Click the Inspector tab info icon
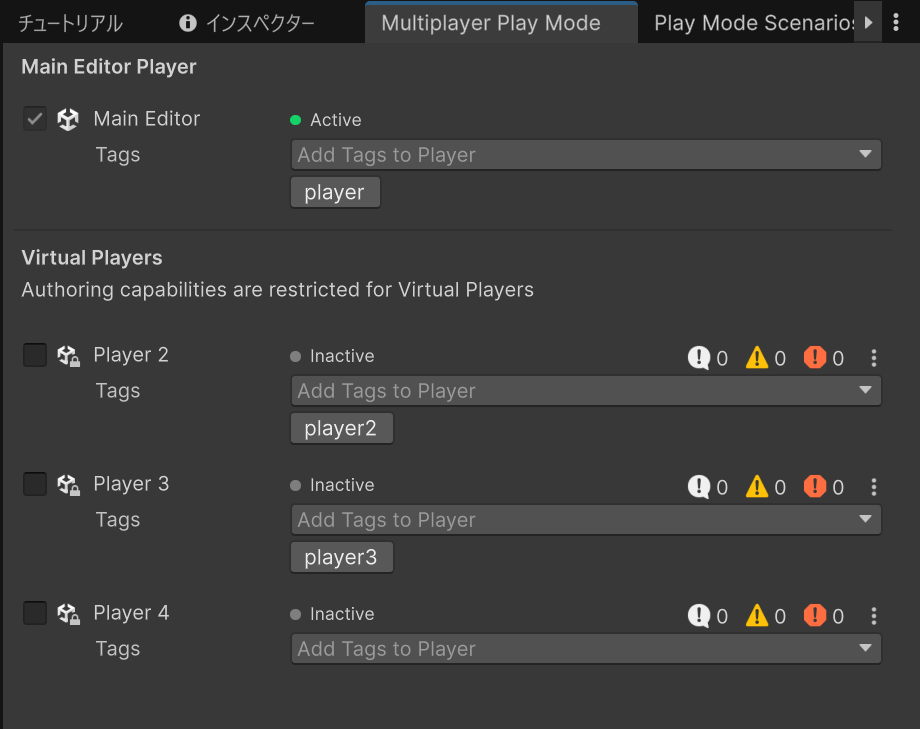Viewport: 920px width, 729px height. coord(188,23)
